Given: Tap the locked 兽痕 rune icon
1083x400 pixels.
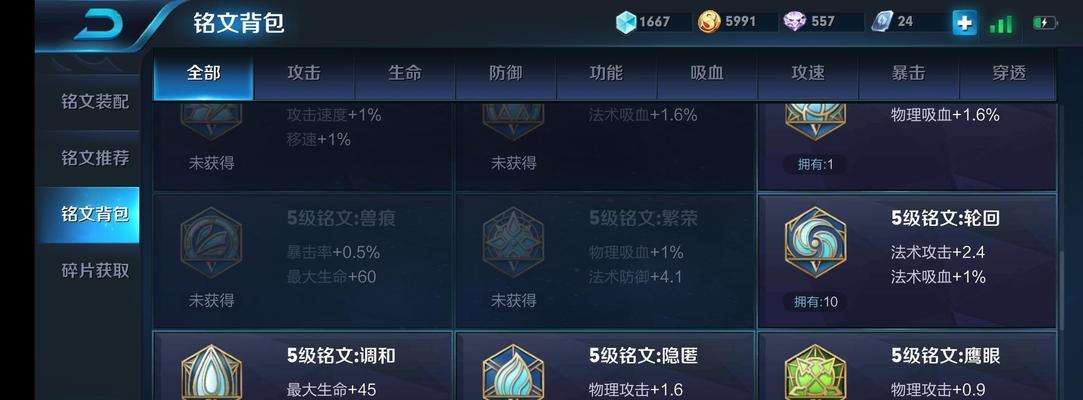Looking at the screenshot, I should [211, 242].
